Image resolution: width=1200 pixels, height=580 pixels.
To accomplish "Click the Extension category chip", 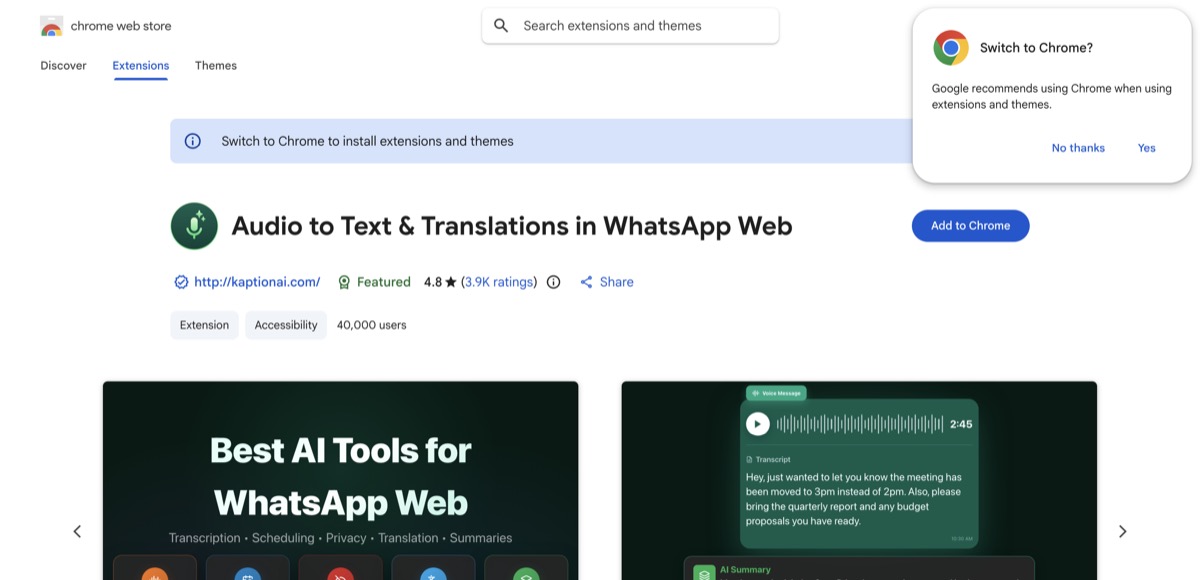I will tap(204, 325).
